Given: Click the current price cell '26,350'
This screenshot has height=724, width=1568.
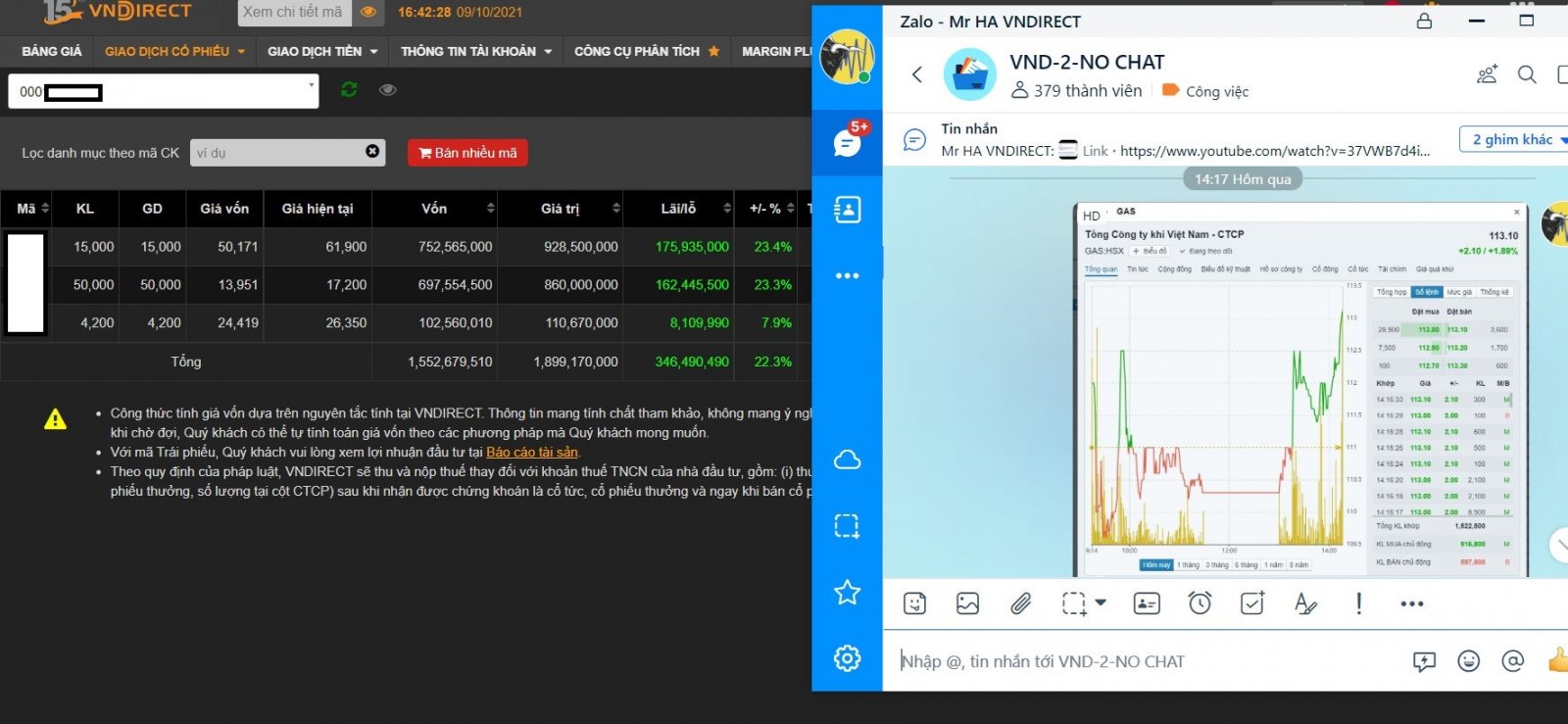Looking at the screenshot, I should click(346, 323).
